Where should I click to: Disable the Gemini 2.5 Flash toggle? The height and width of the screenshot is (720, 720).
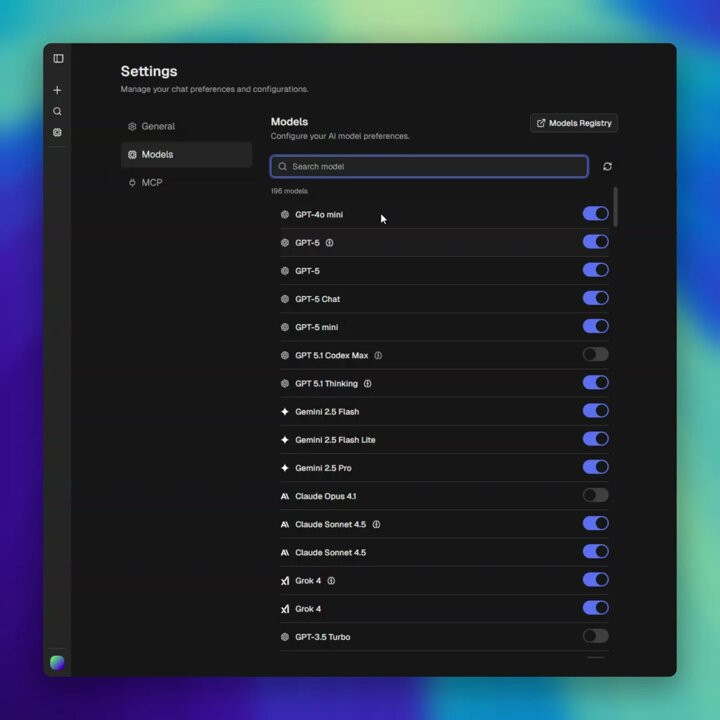point(596,411)
